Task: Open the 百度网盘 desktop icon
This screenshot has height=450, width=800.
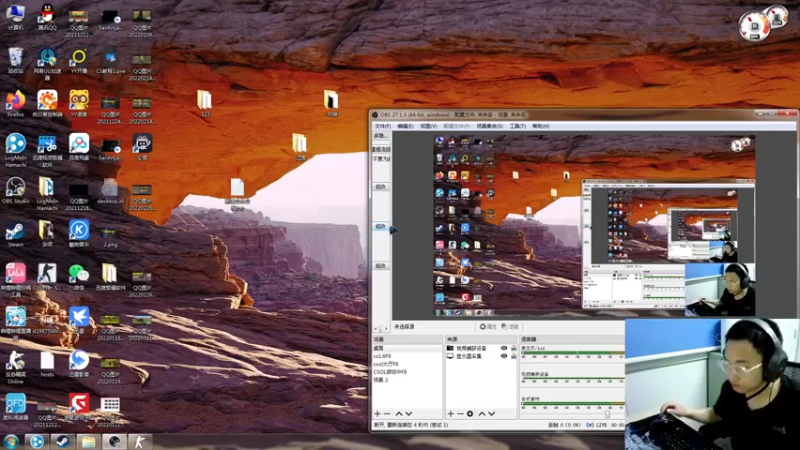Action: coord(79,147)
